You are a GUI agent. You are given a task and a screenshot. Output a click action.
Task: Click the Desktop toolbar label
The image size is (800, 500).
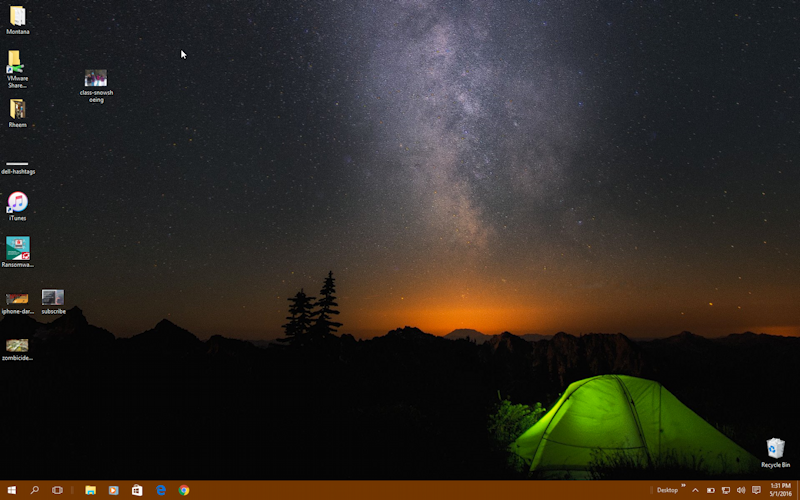click(x=667, y=490)
